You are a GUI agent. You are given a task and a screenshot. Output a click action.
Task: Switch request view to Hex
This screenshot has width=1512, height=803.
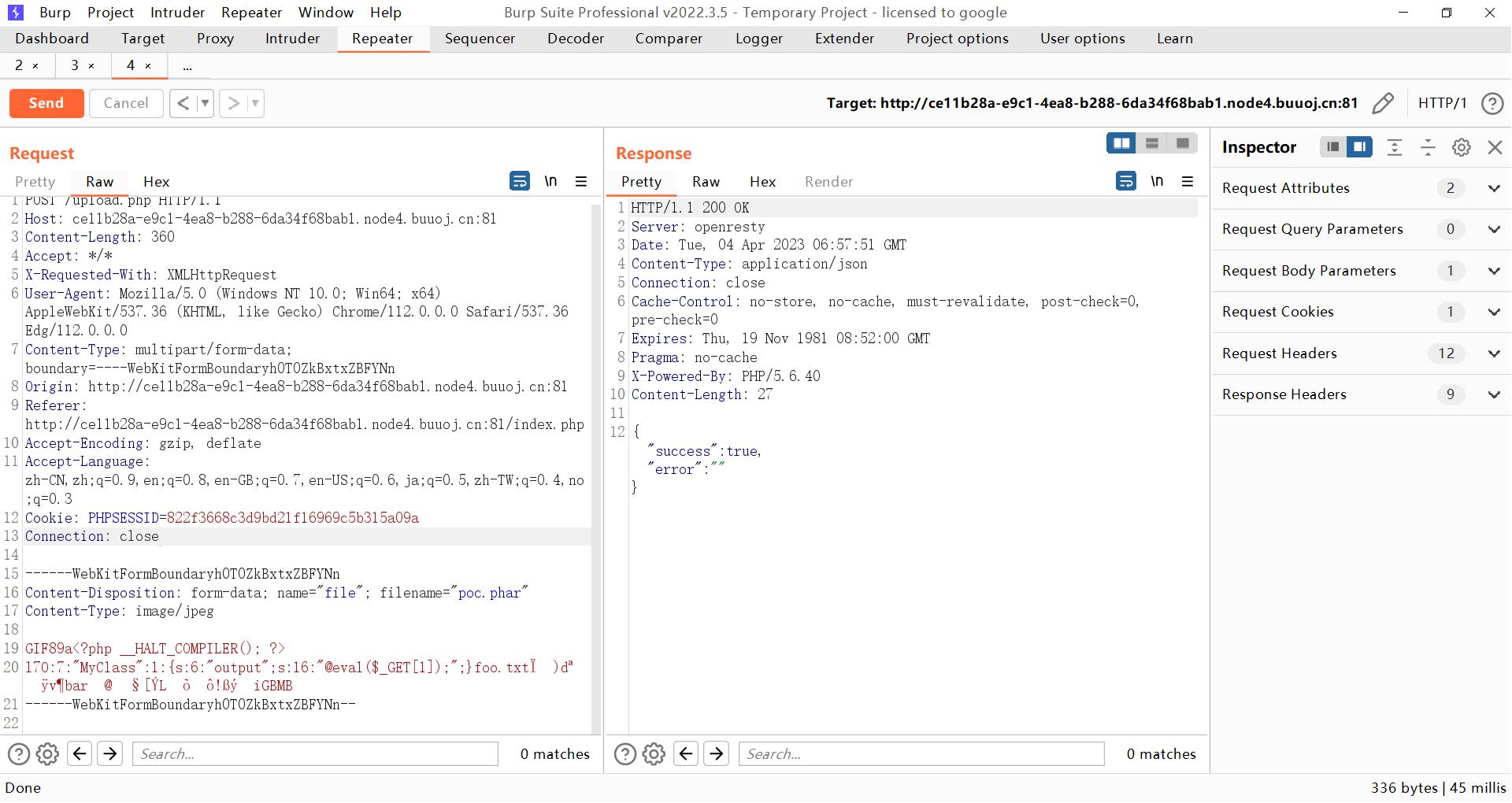156,182
